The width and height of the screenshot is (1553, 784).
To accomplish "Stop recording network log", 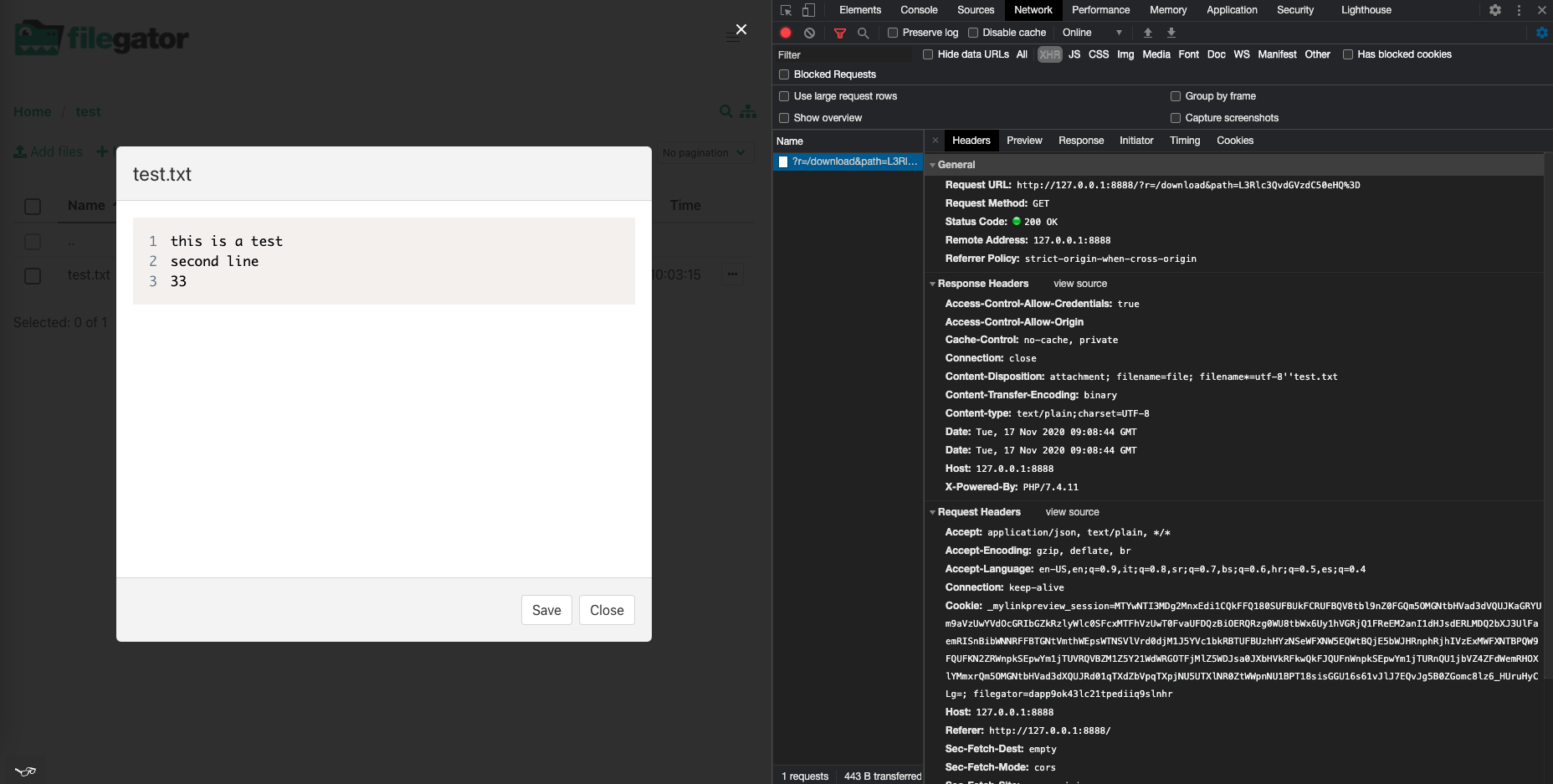I will (785, 33).
